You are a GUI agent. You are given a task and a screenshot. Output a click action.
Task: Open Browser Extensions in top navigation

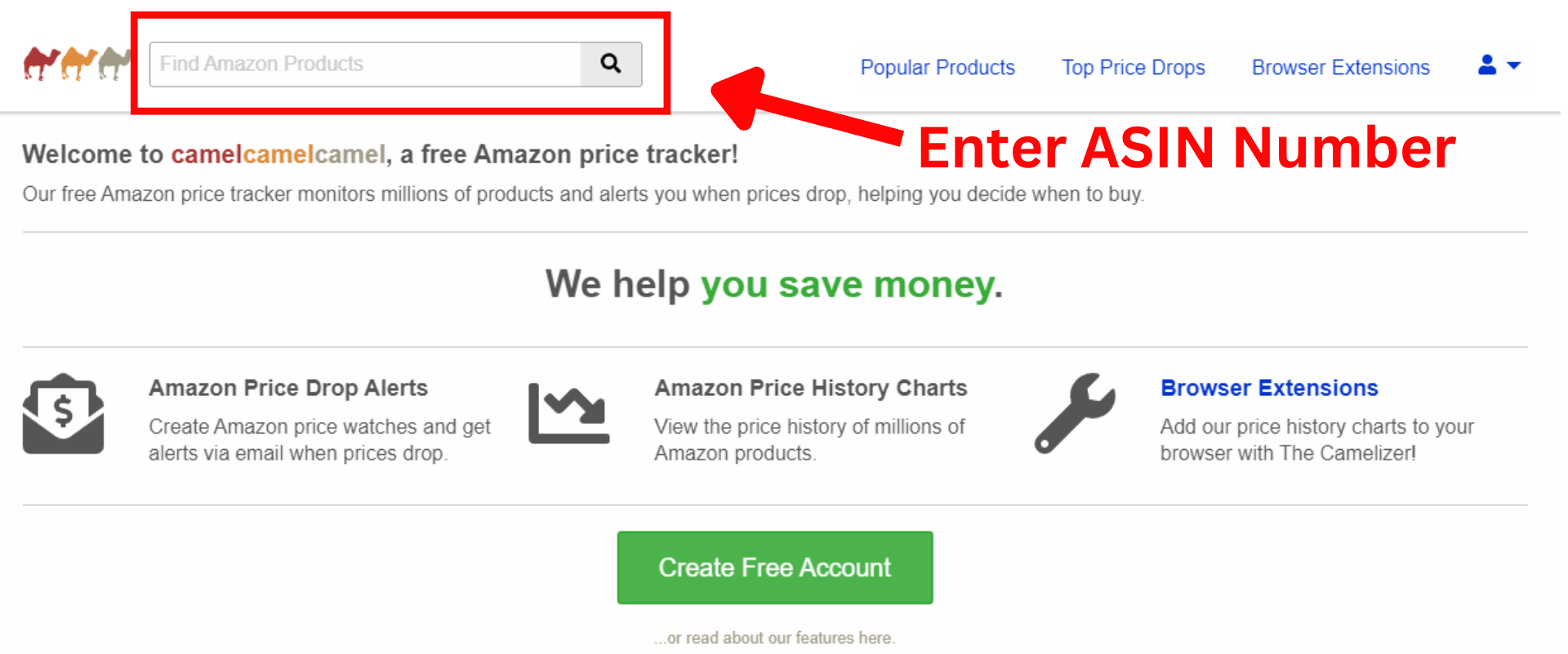tap(1341, 67)
